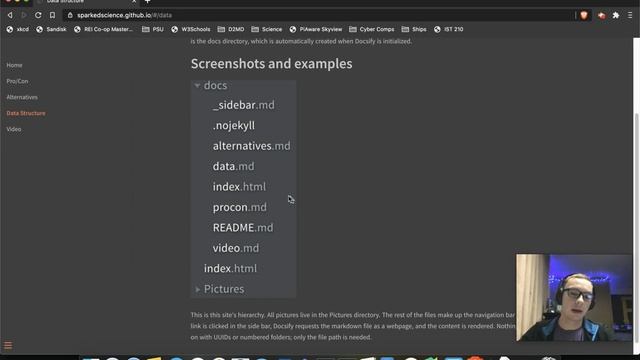Screen dimensions: 640x360
Task: Reload the page with the refresh icon
Action: point(38,15)
